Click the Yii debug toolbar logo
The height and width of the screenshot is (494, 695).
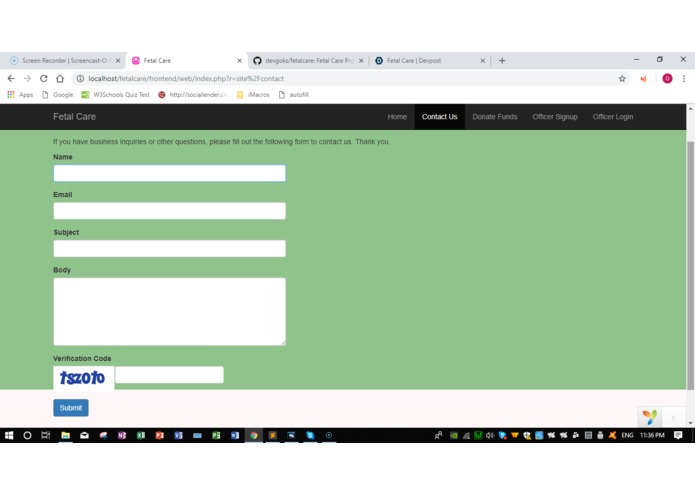[650, 417]
